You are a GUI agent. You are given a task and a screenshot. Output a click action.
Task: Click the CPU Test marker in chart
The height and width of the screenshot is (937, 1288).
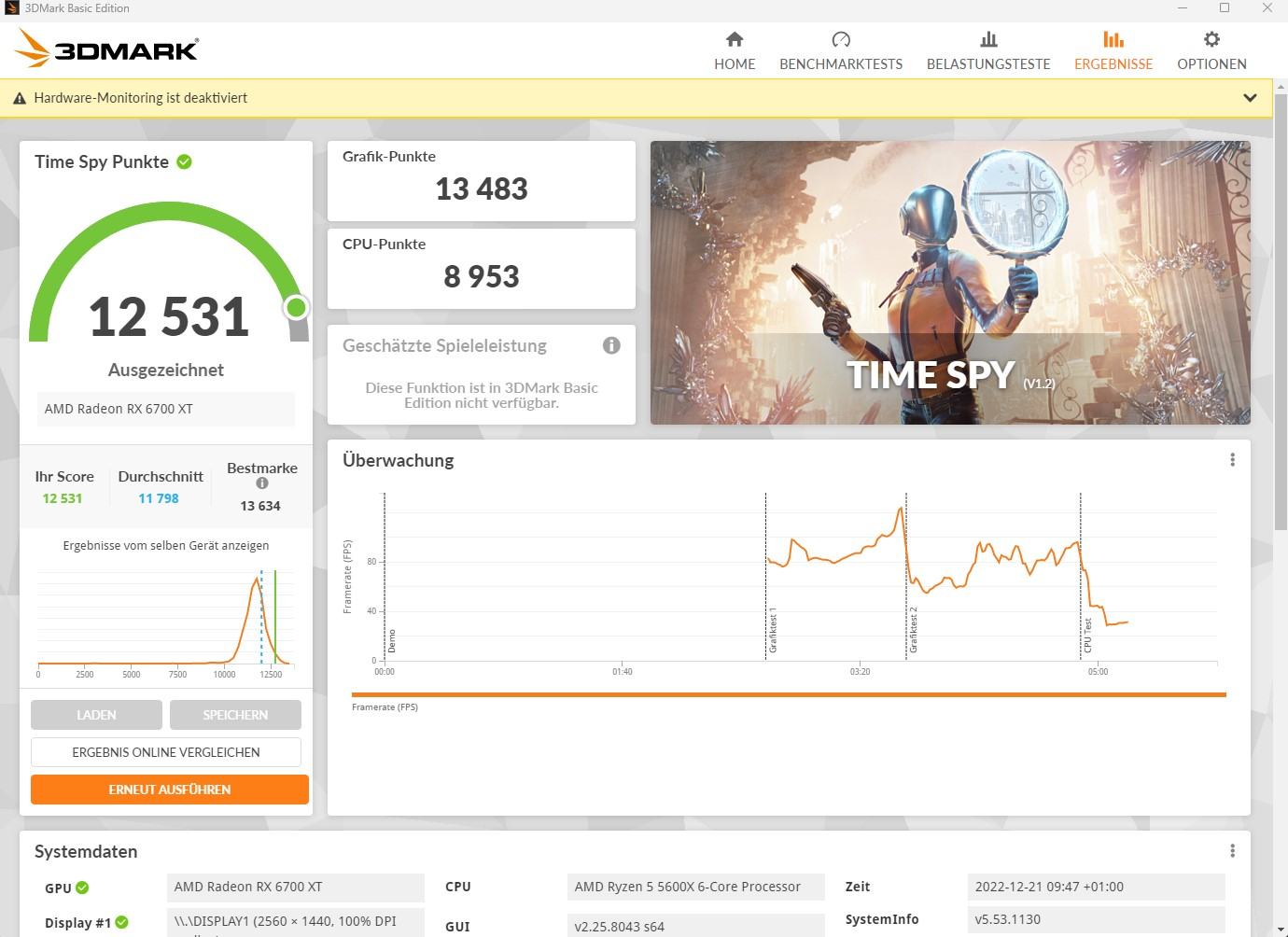[1087, 635]
